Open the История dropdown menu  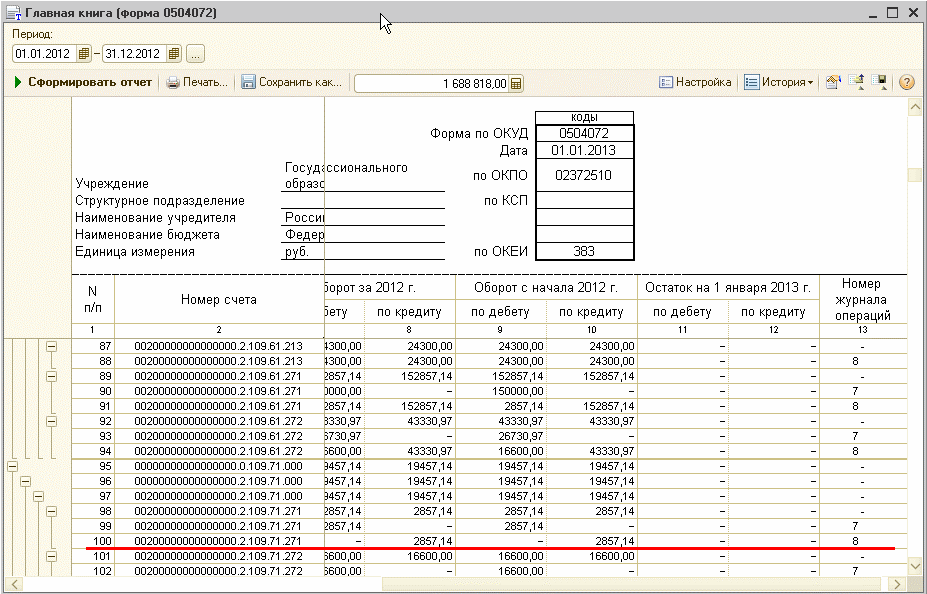779,82
